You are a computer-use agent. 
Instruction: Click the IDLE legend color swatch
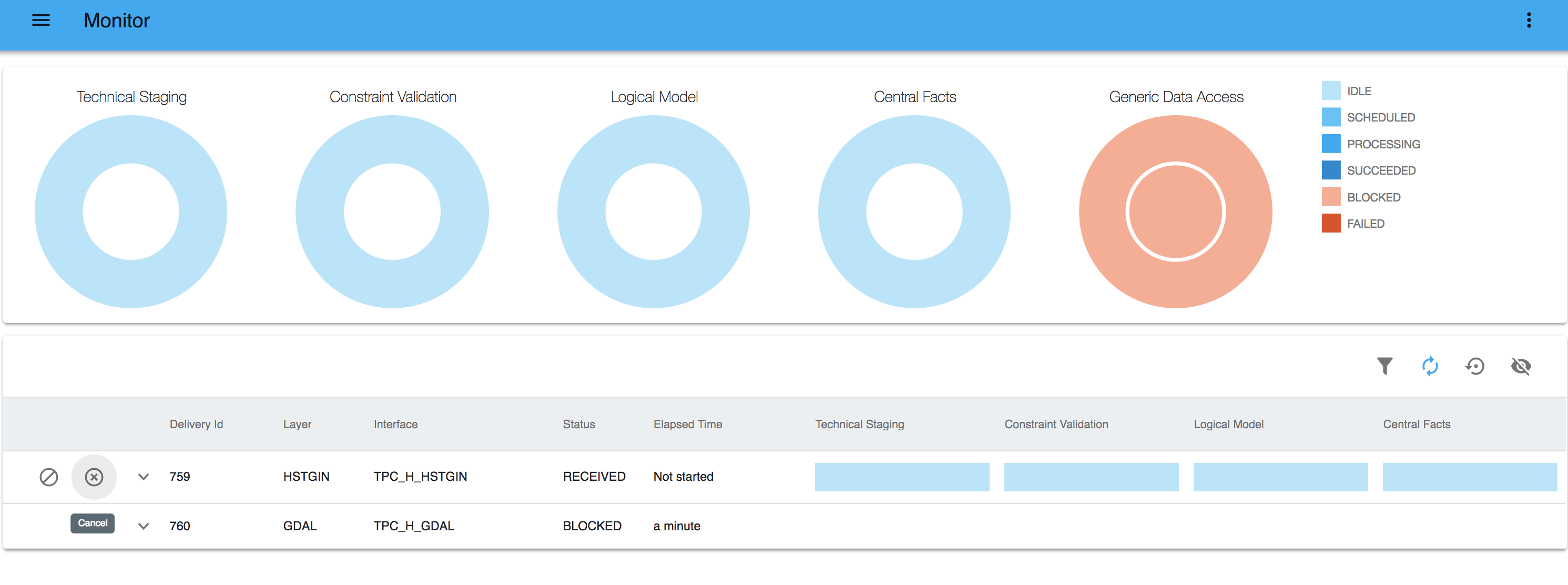pyautogui.click(x=1331, y=90)
